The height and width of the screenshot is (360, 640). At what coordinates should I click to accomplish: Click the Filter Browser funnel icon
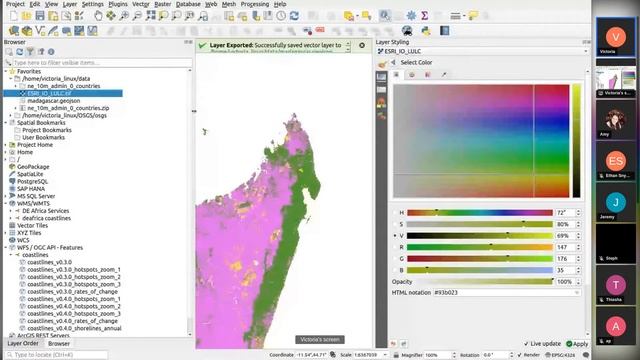point(30,52)
